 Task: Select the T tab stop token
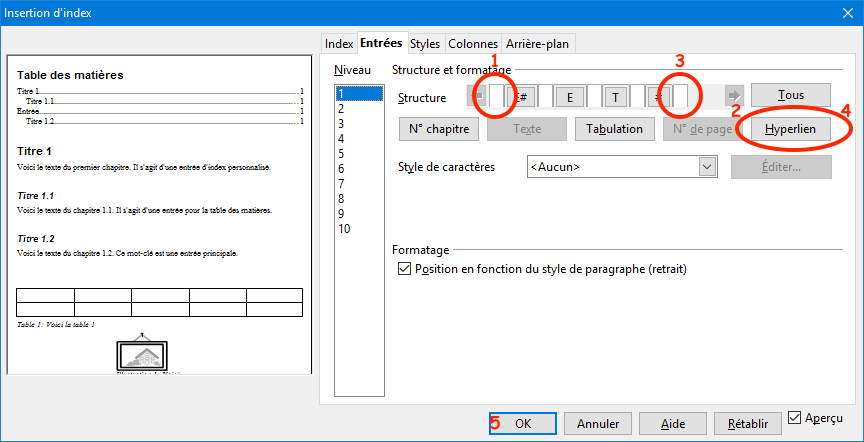pos(615,96)
